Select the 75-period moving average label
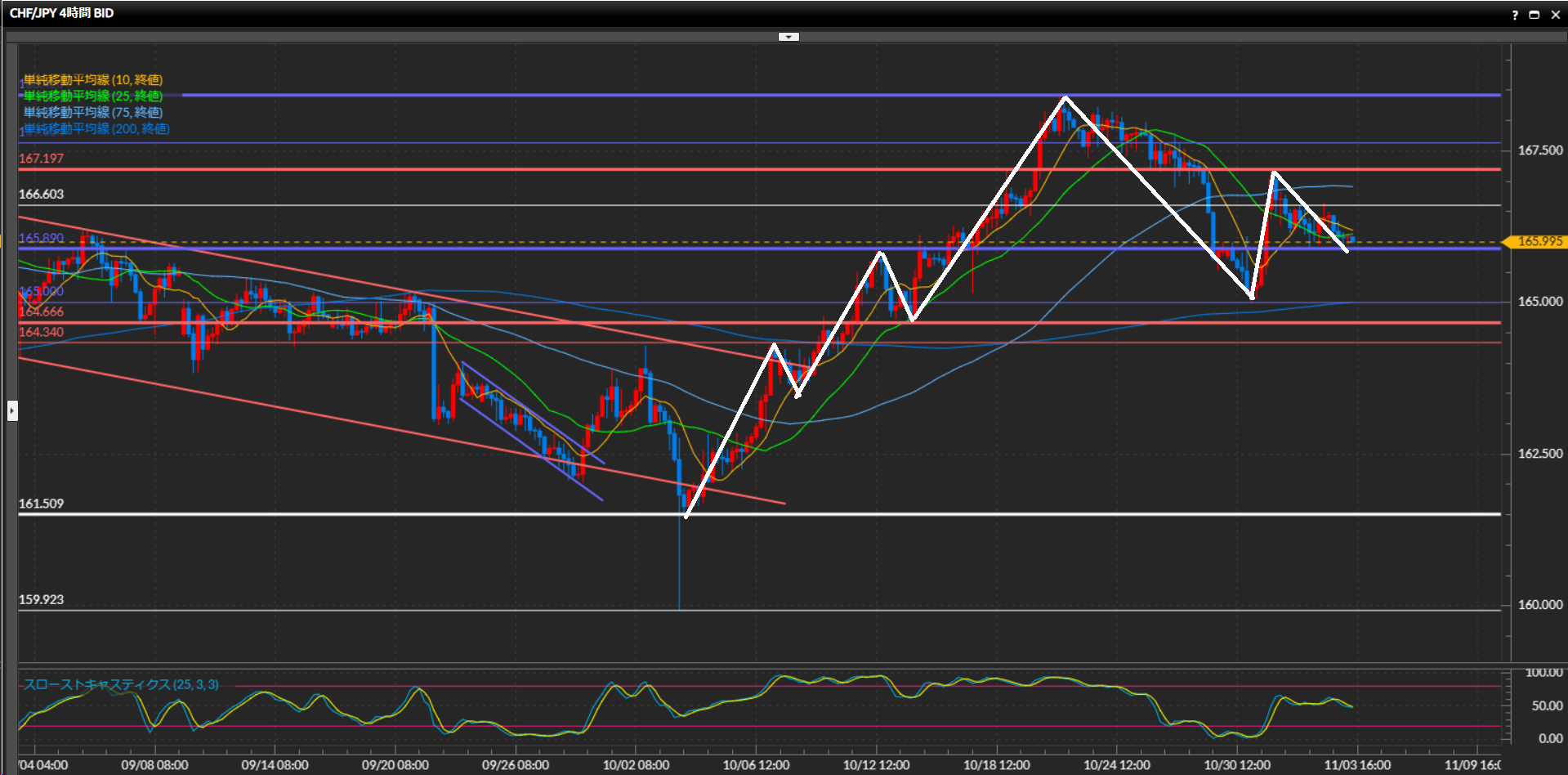 (x=92, y=112)
